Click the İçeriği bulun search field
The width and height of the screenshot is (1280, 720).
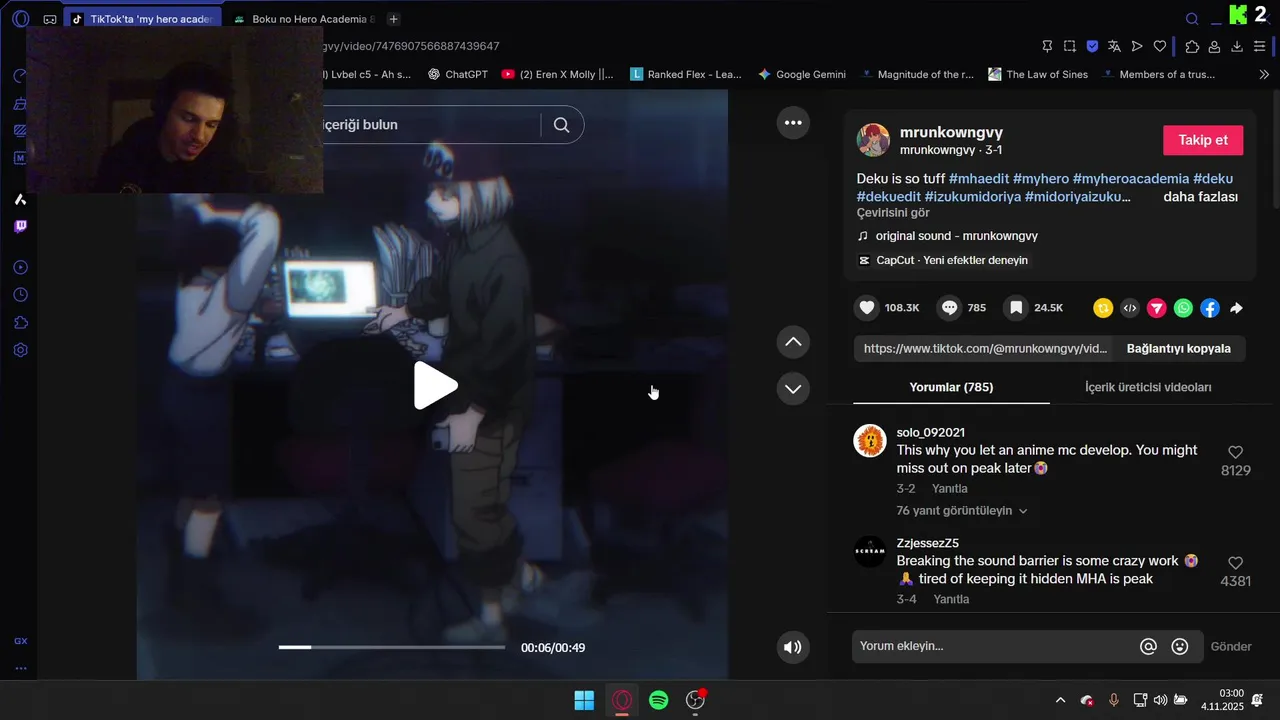coord(430,125)
